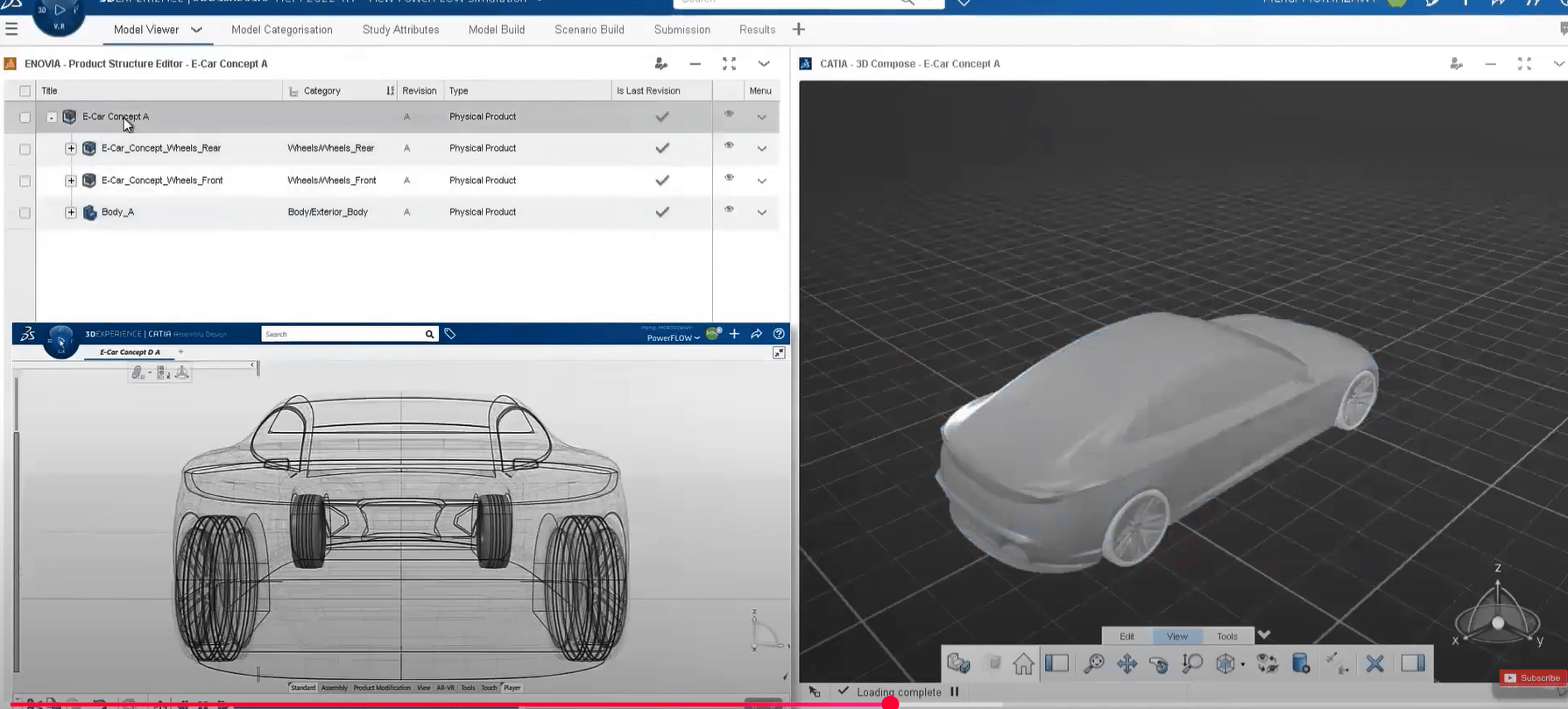The width and height of the screenshot is (1568, 709).
Task: Open the hamburger menu at top left
Action: [x=11, y=29]
